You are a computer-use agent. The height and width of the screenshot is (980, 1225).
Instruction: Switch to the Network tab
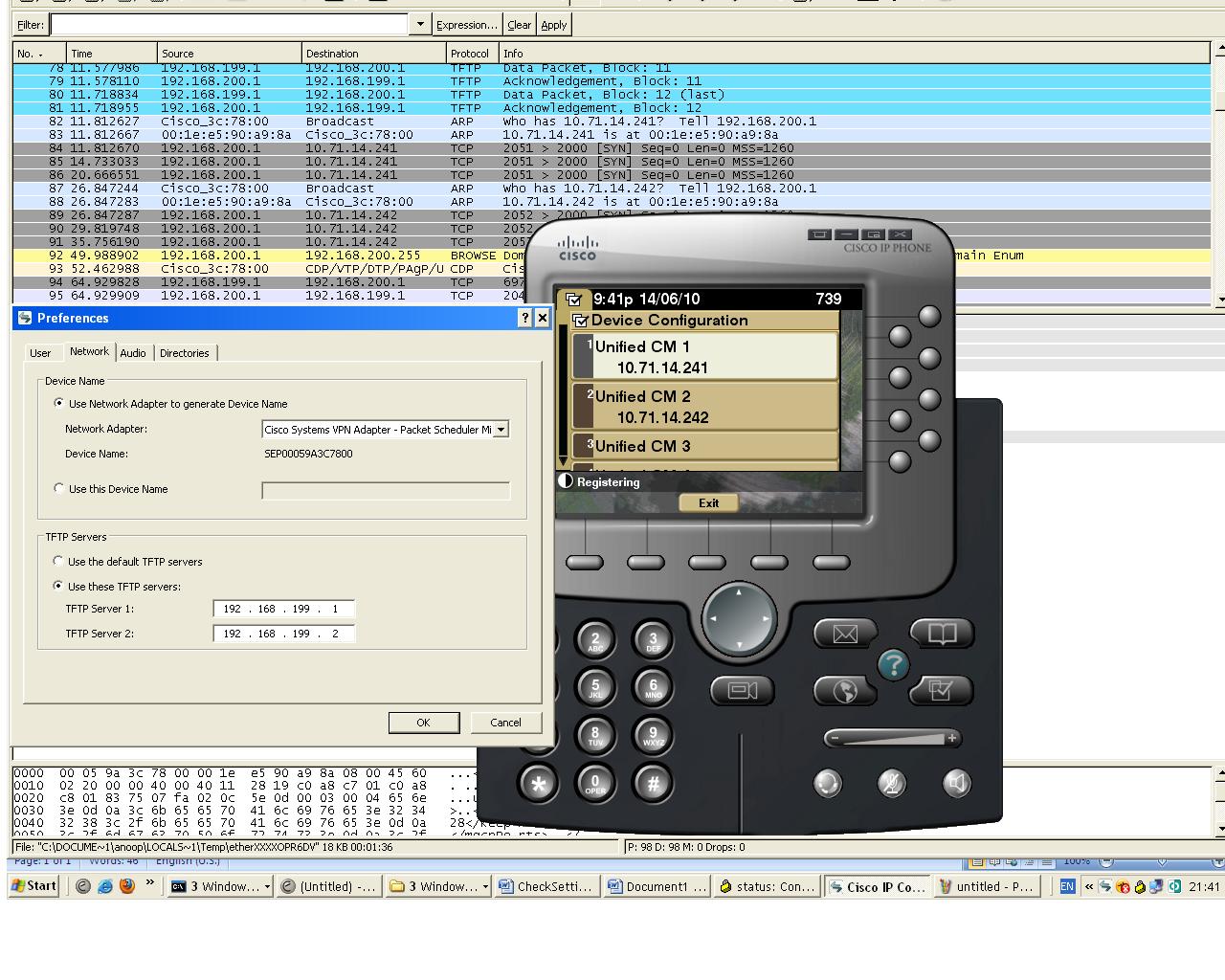pos(89,351)
